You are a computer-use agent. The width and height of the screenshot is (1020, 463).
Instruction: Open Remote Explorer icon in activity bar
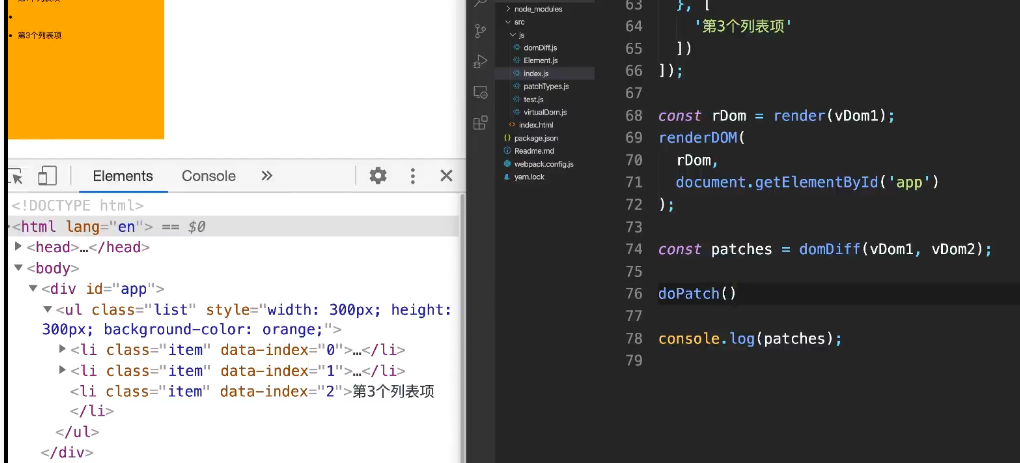(480, 92)
